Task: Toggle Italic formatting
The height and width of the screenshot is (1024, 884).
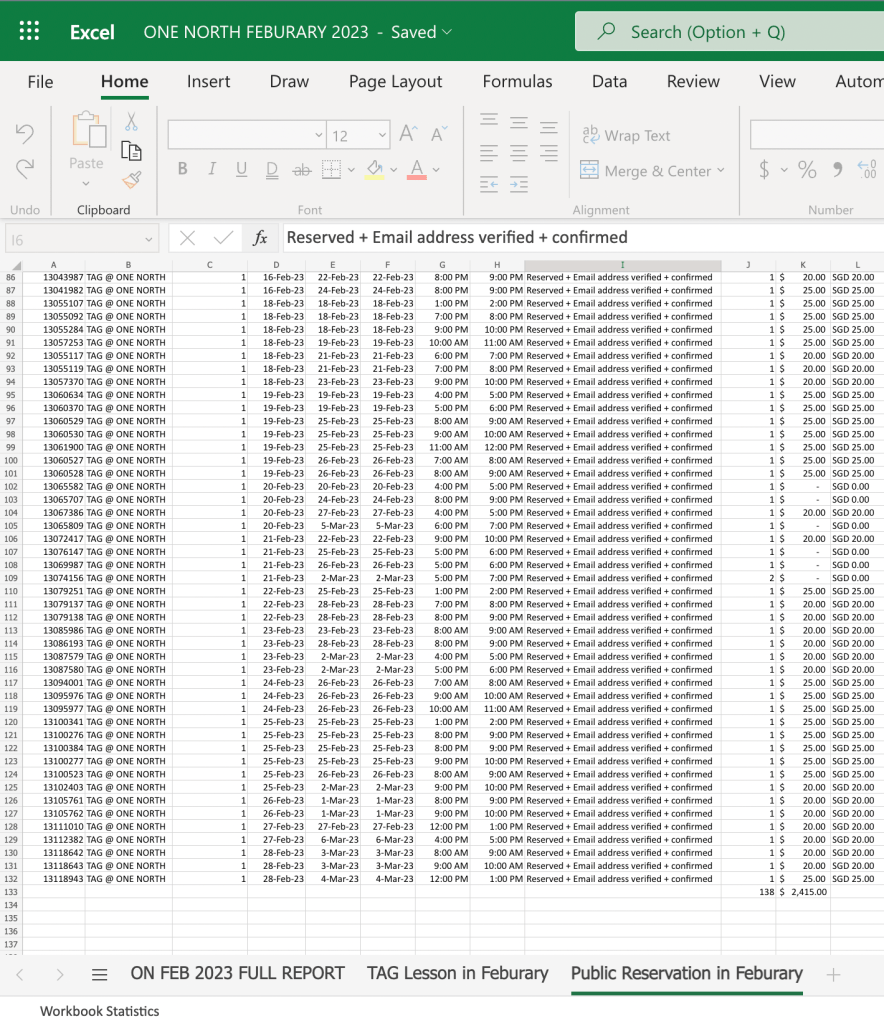Action: (211, 170)
